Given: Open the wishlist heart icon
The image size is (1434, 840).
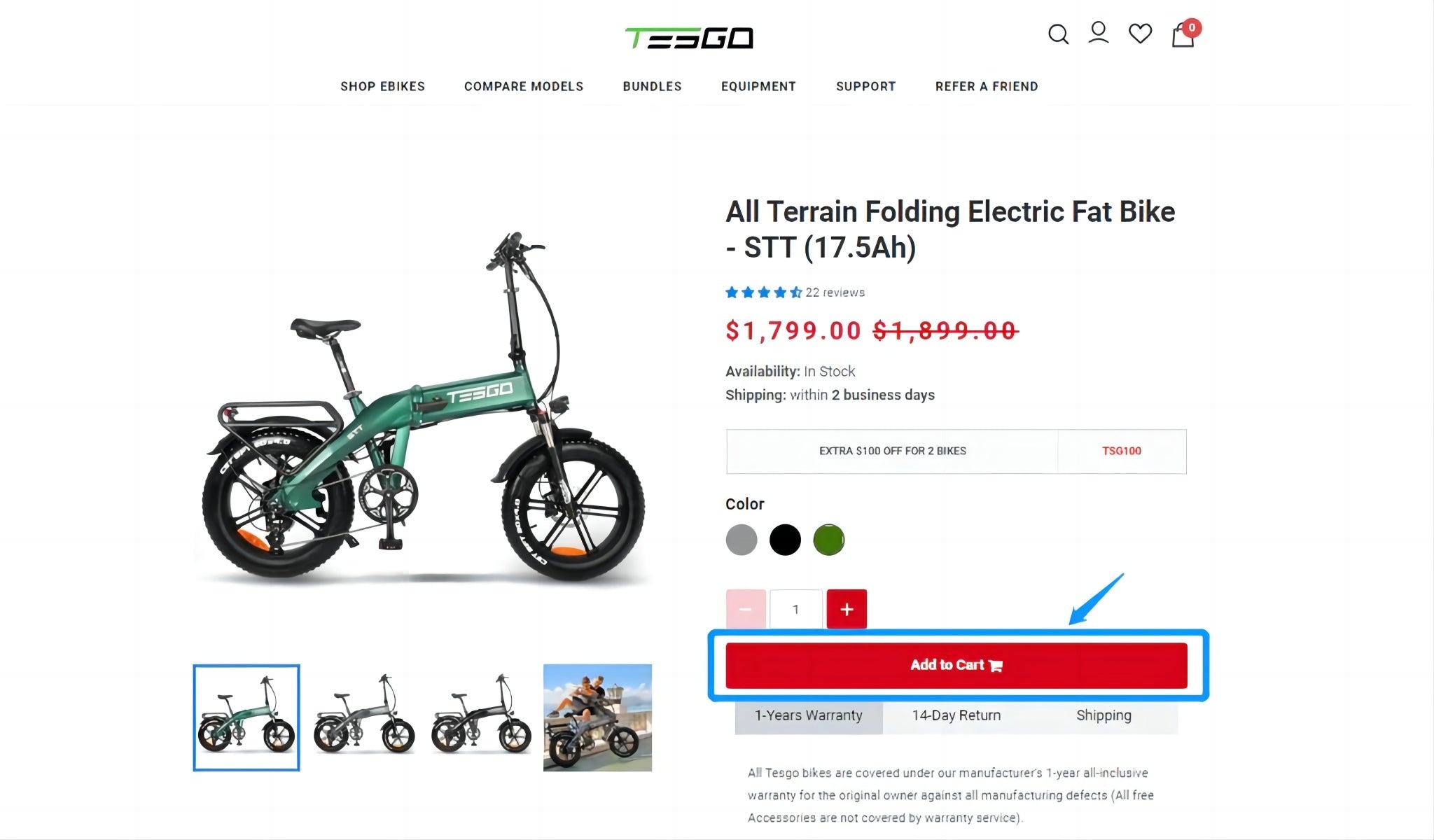Looking at the screenshot, I should [1140, 34].
